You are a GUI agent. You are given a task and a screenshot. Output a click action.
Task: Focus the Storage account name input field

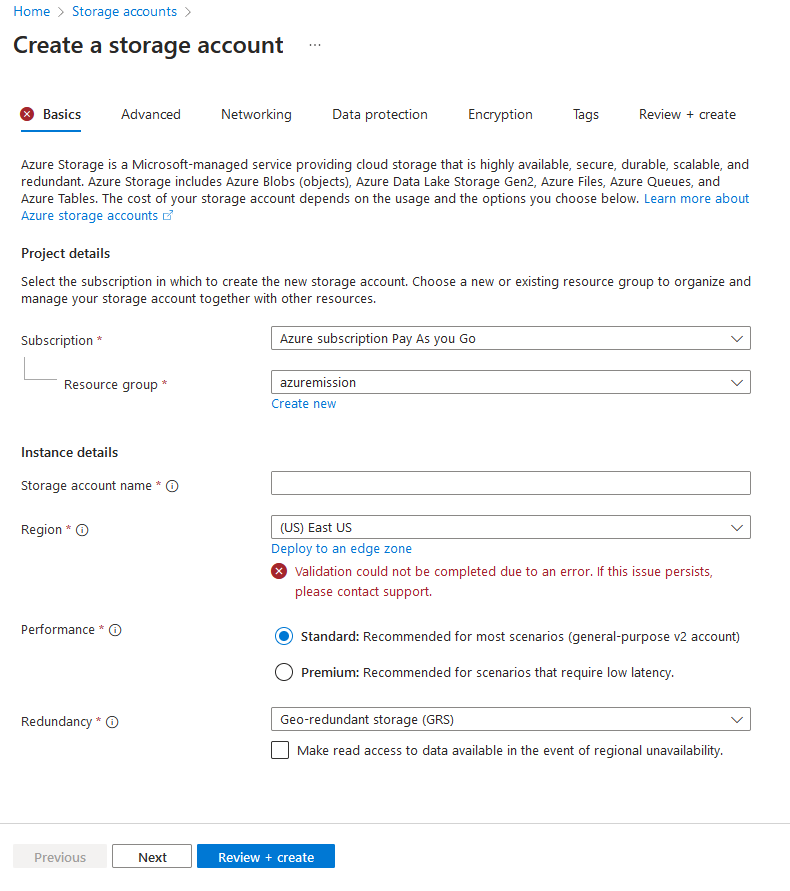point(510,483)
